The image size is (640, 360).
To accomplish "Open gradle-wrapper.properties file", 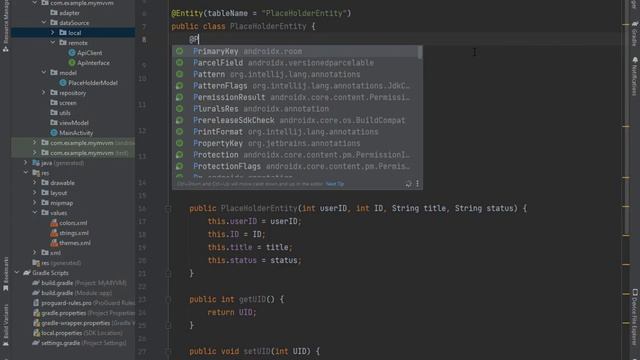I will click(84, 323).
